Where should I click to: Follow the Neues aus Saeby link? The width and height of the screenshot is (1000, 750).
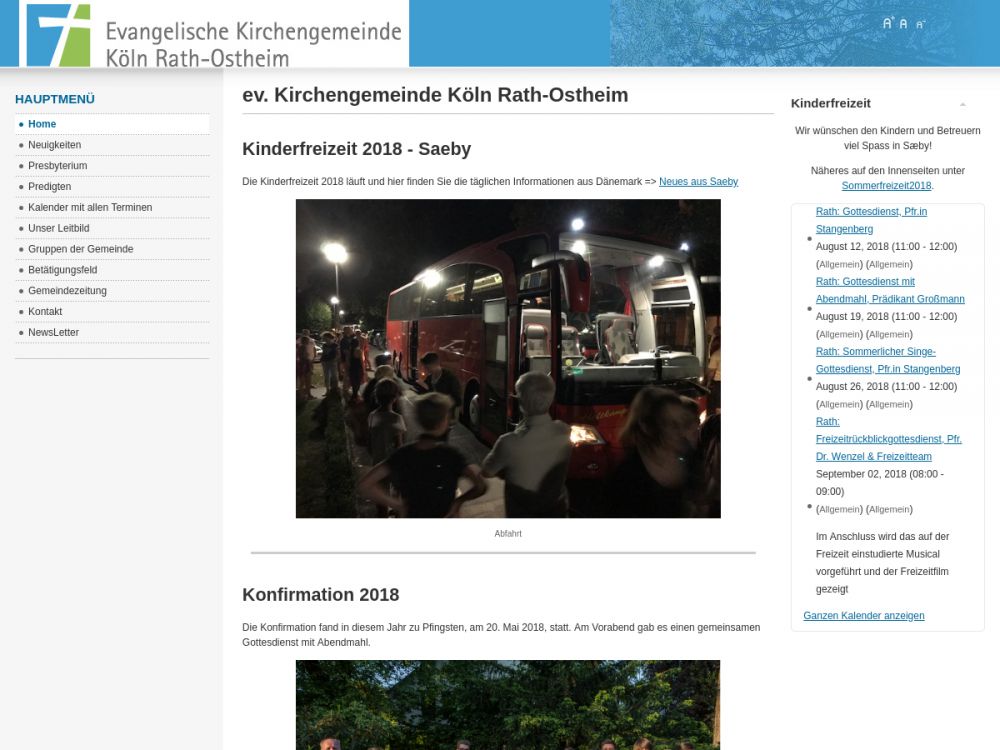698,182
